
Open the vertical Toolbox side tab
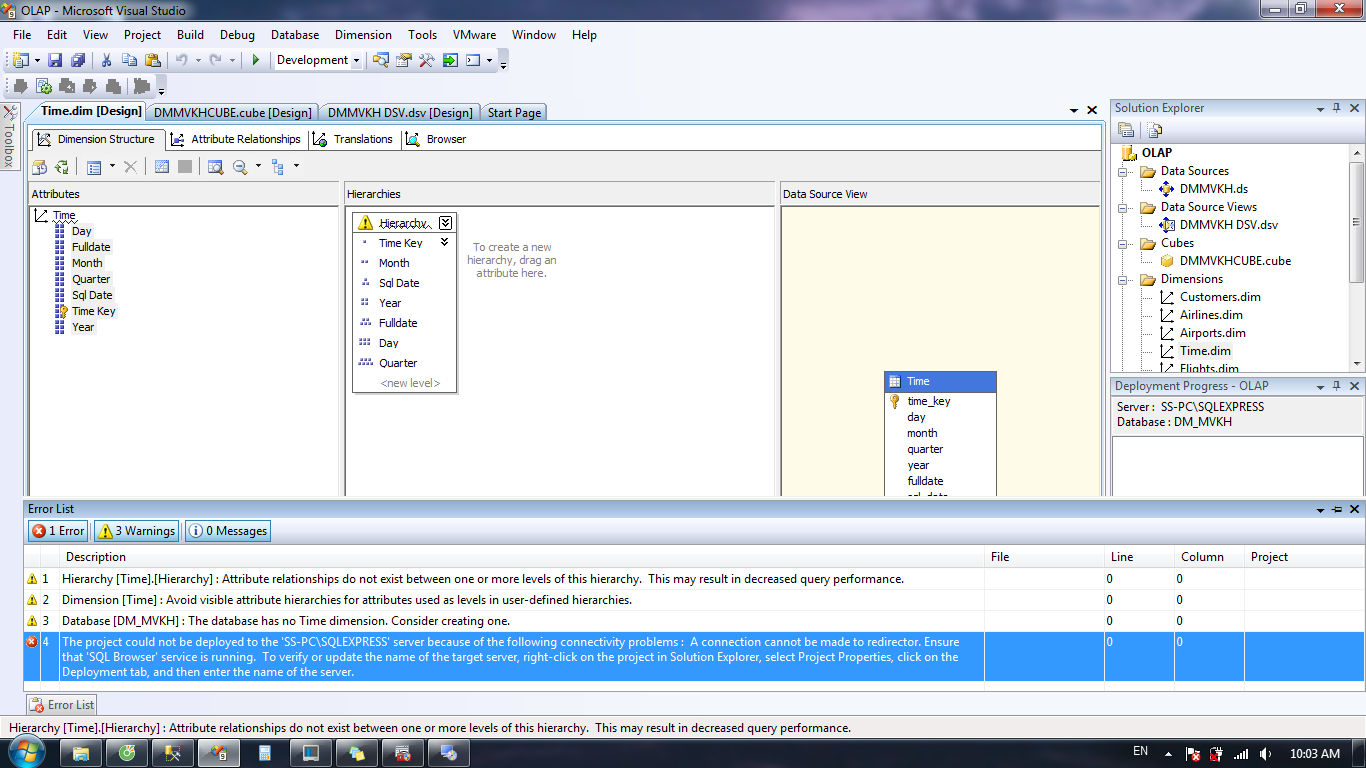[x=9, y=136]
